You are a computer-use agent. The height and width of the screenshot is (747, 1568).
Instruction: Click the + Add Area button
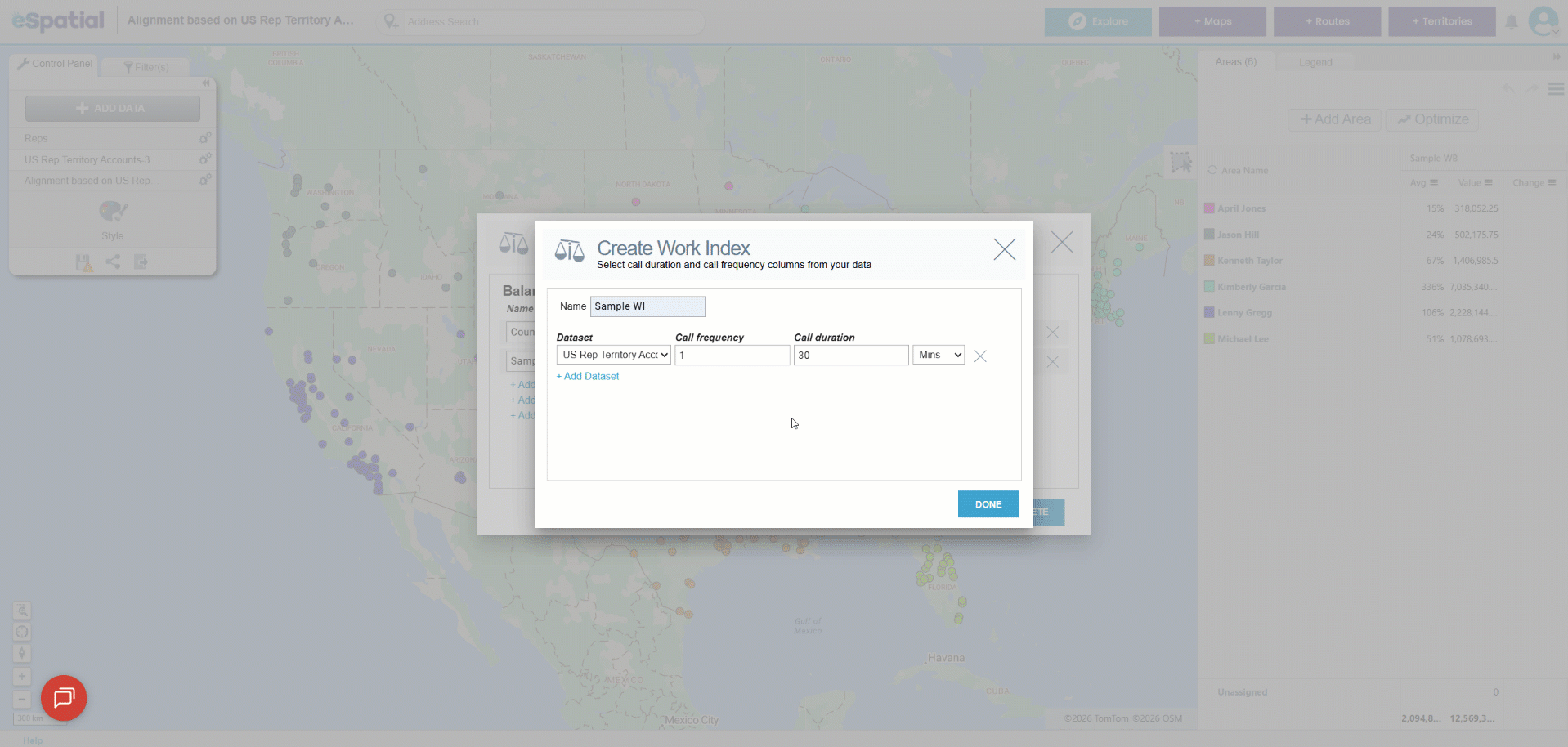1335,119
